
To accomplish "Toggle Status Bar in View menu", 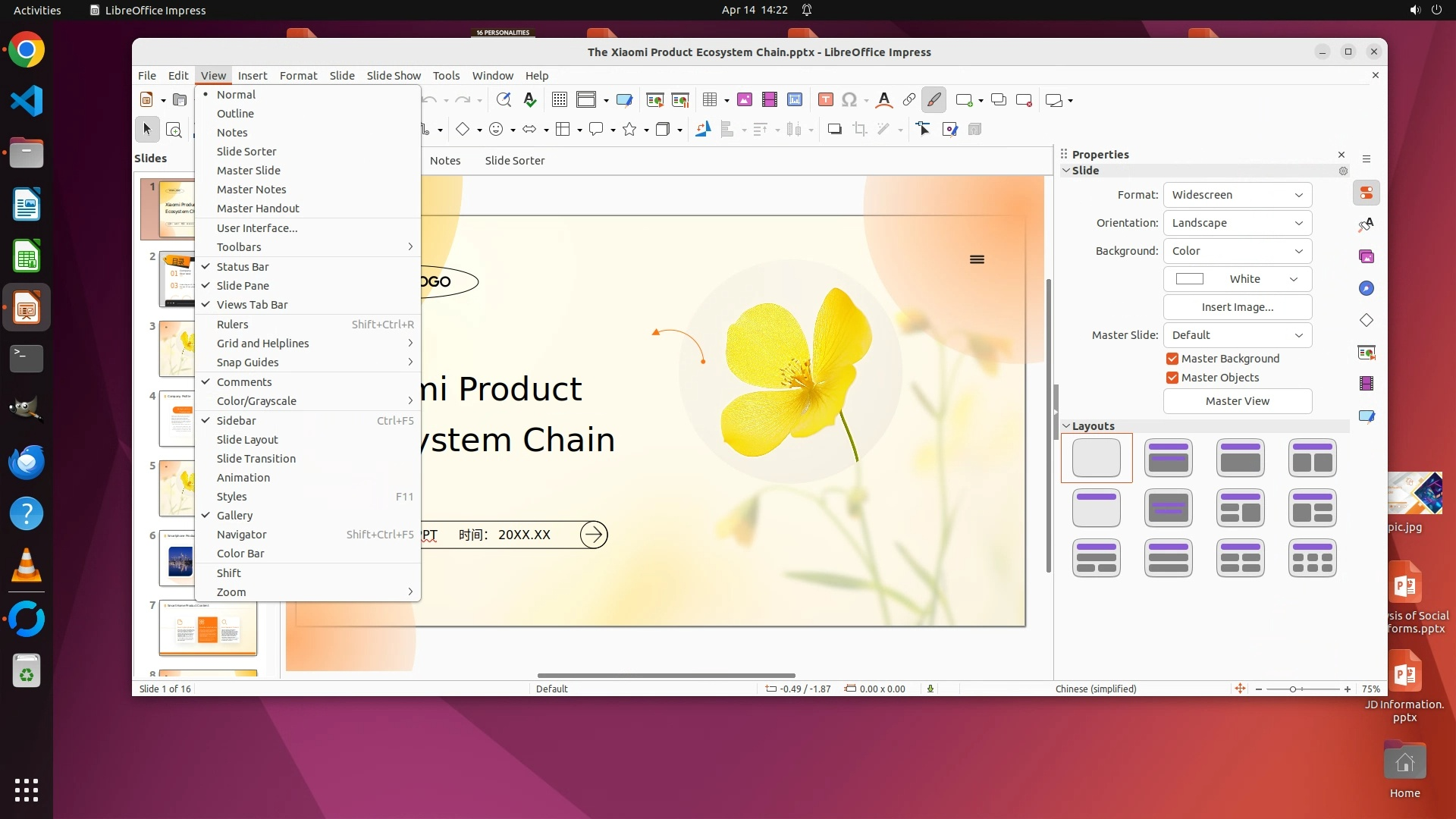I will (x=243, y=267).
